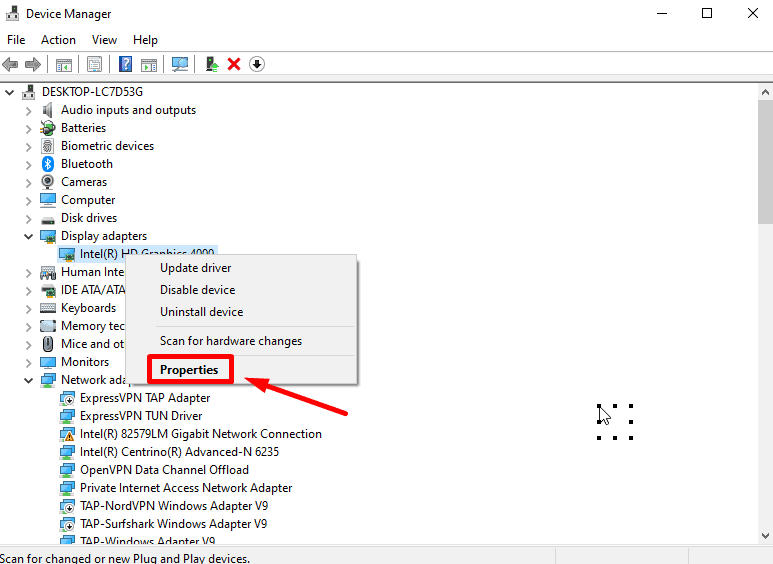Viewport: 773px width, 564px height.
Task: Select TAP-Surfshark Windows Adapter V9
Action: [x=174, y=524]
